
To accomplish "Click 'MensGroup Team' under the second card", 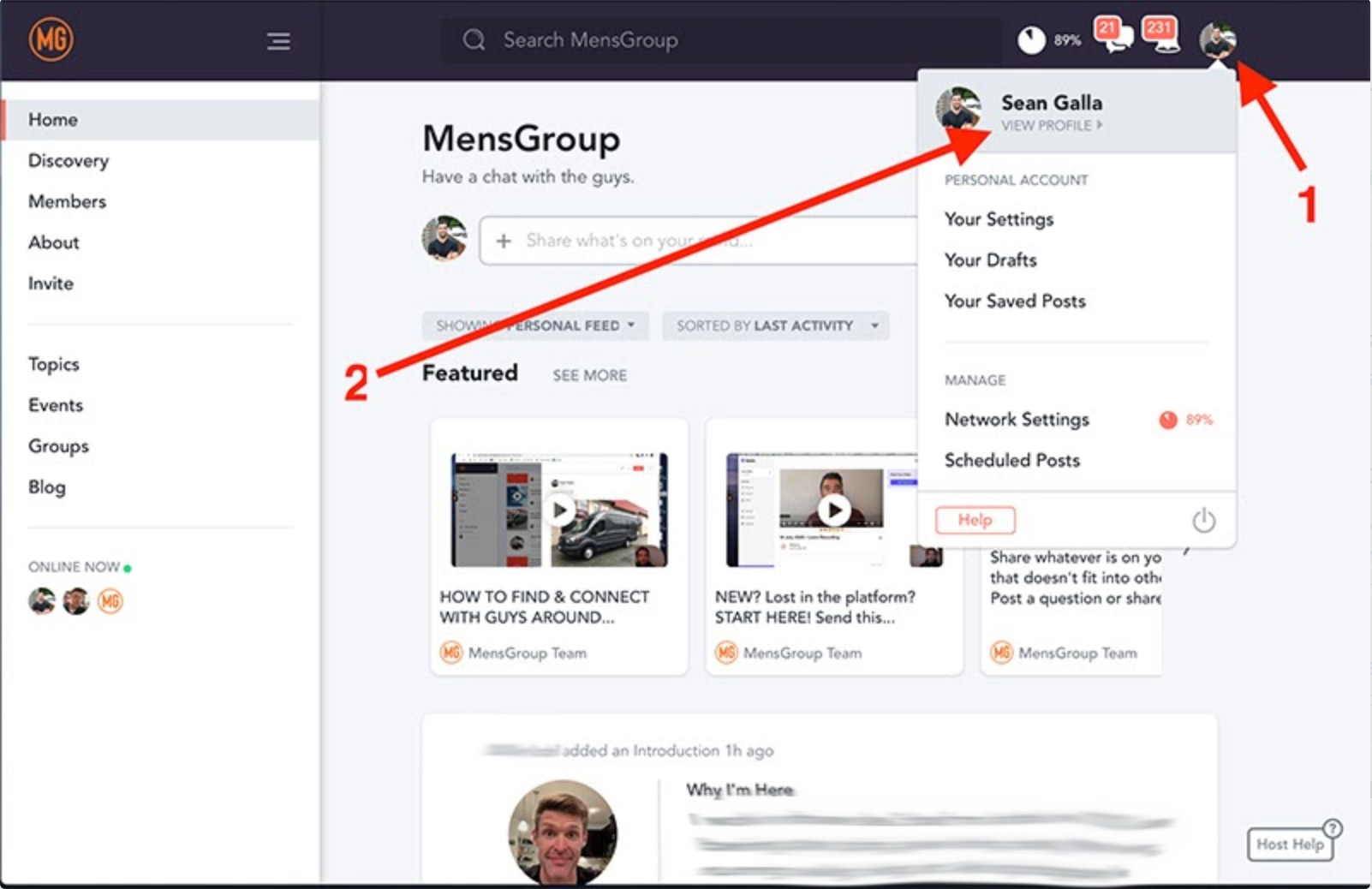I will (802, 653).
